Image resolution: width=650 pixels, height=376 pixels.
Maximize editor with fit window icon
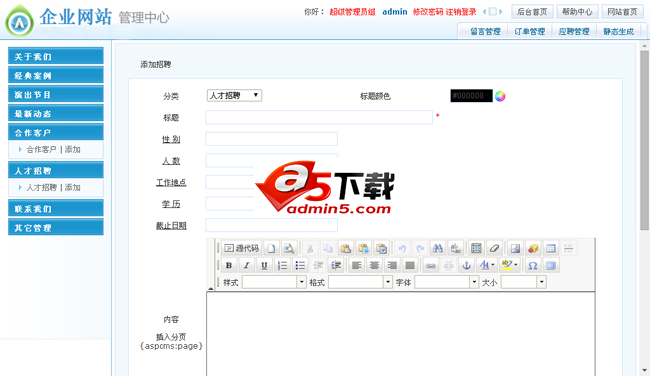coord(551,265)
